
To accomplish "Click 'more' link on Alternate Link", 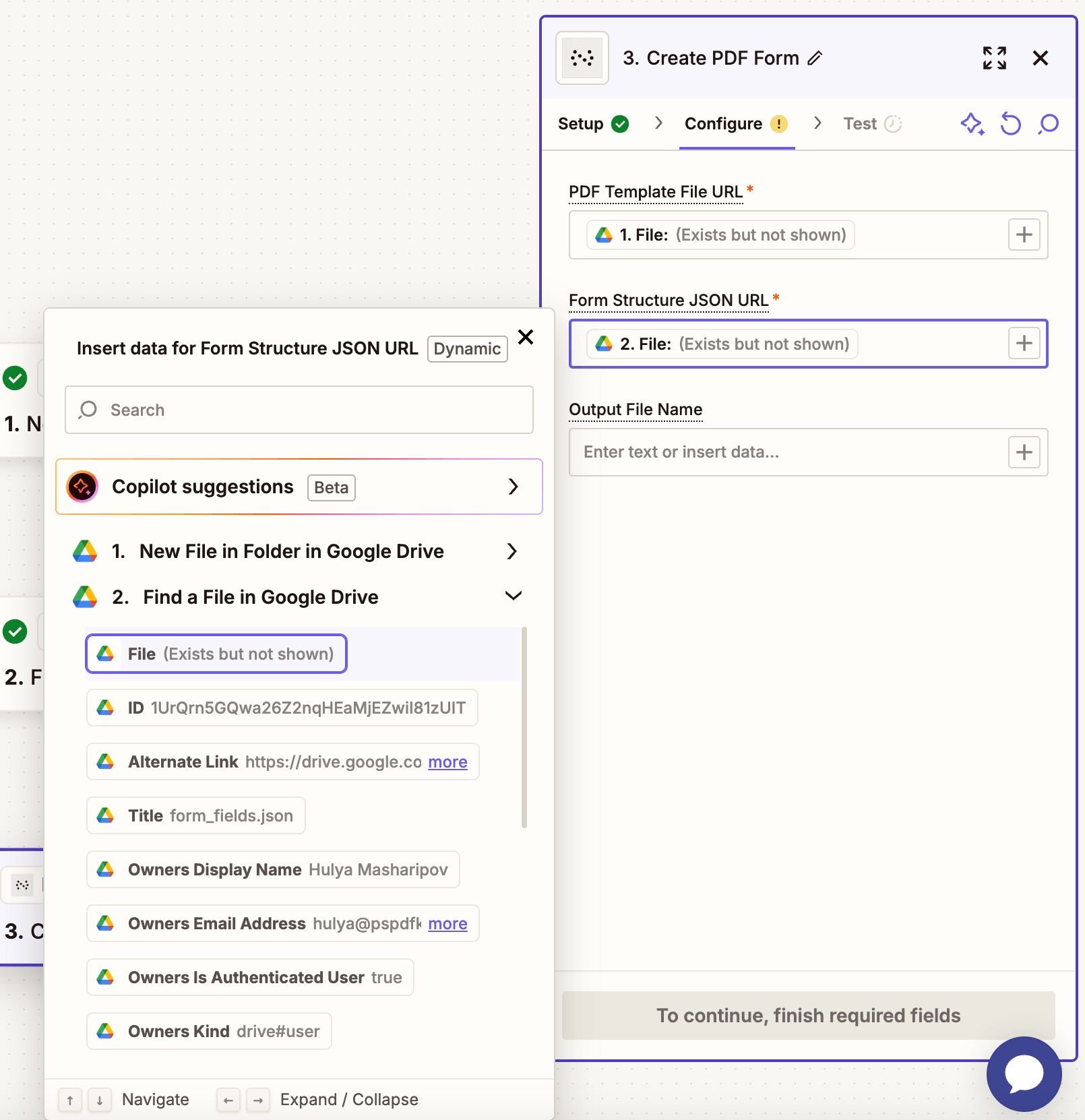I will point(447,762).
